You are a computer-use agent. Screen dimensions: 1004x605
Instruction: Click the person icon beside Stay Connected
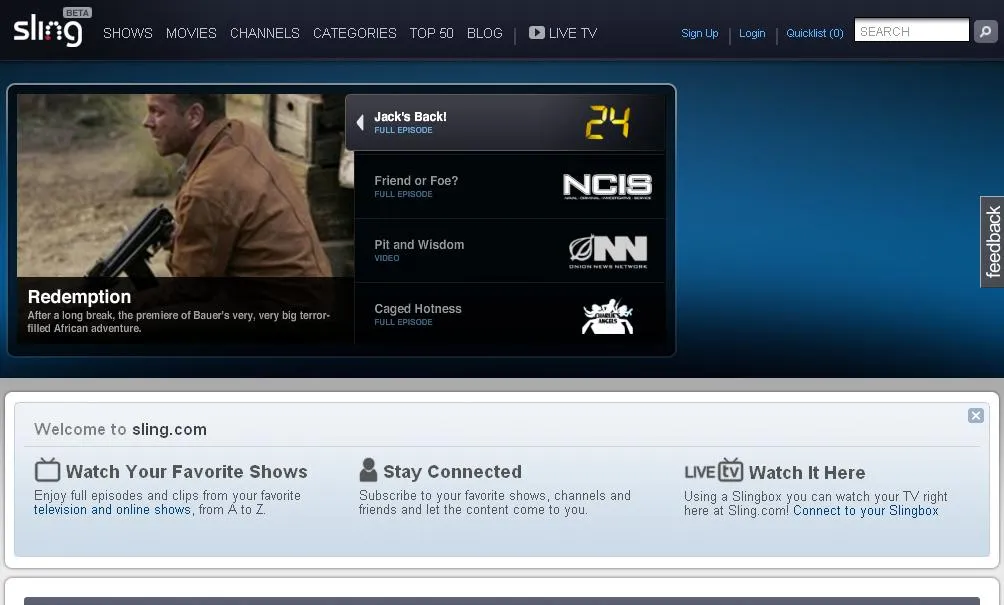coord(368,470)
